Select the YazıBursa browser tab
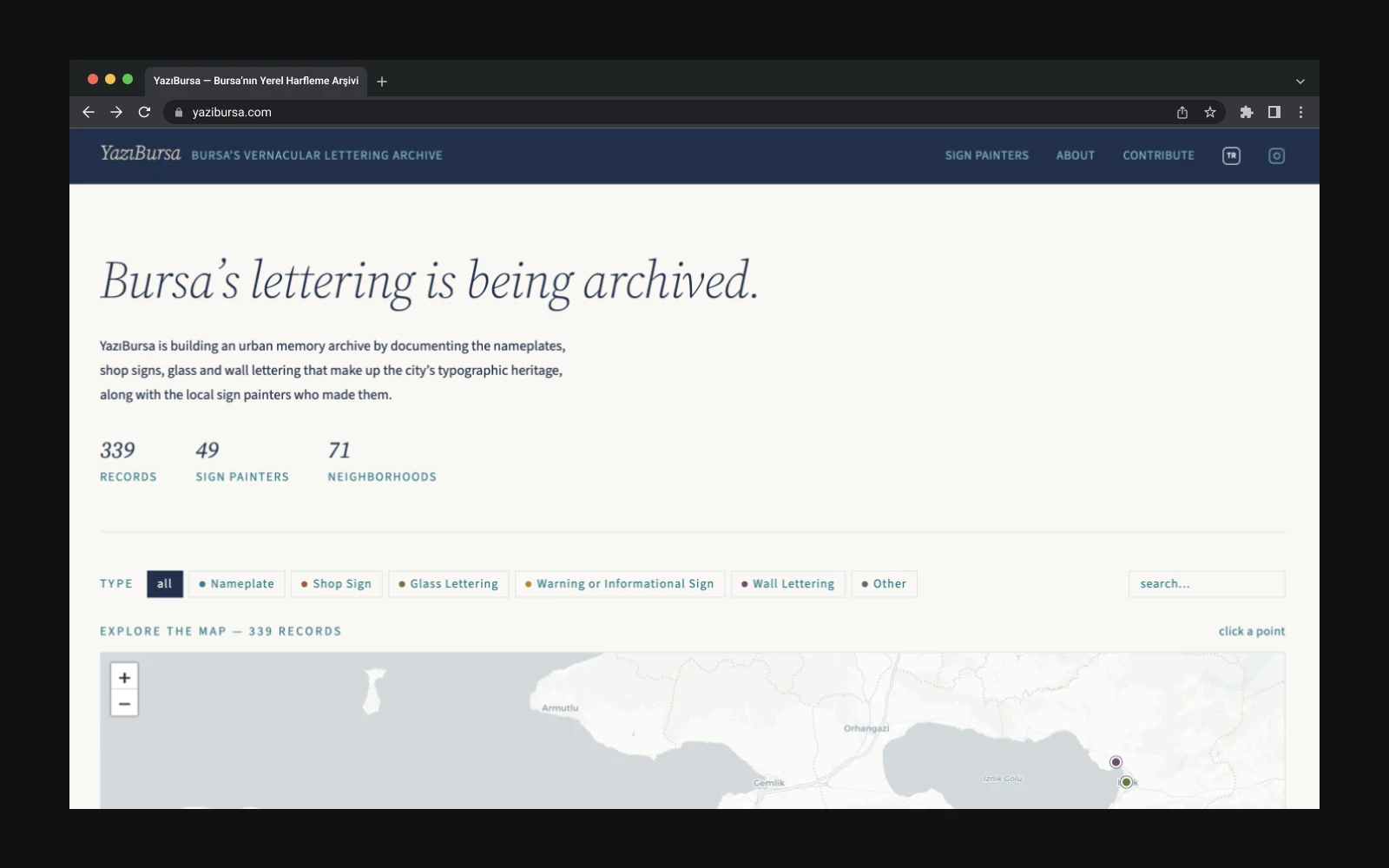The width and height of the screenshot is (1389, 868). [x=256, y=81]
